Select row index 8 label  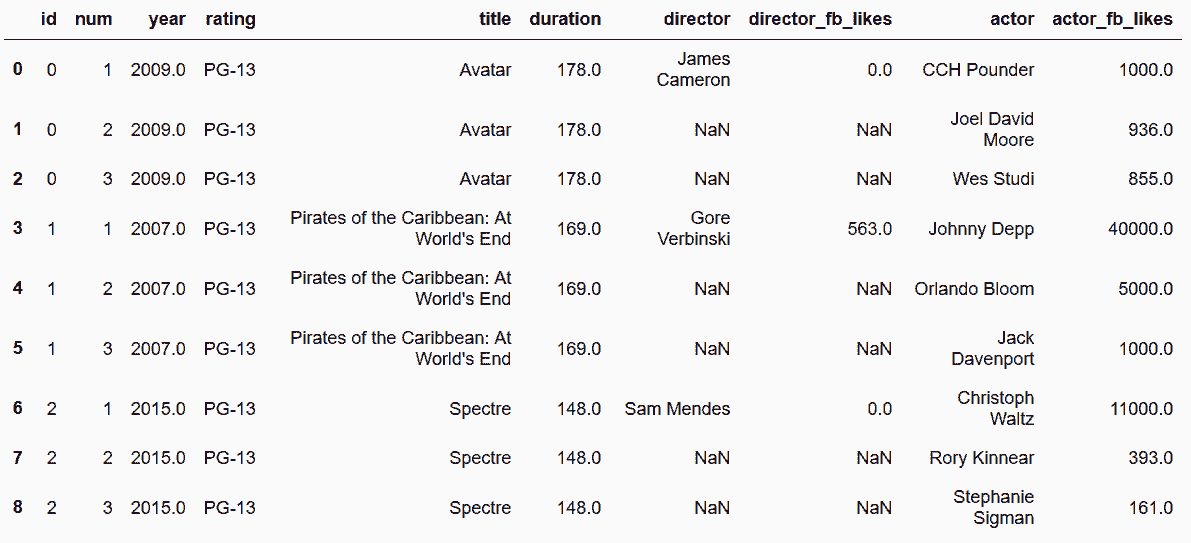click(x=17, y=507)
